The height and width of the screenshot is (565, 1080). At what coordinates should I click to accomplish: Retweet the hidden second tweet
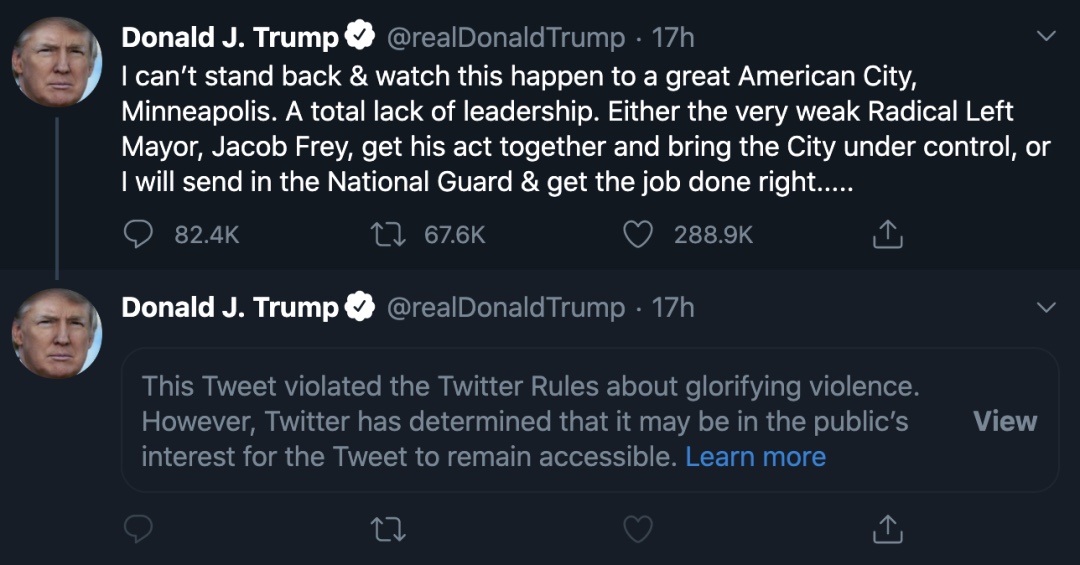[x=388, y=528]
